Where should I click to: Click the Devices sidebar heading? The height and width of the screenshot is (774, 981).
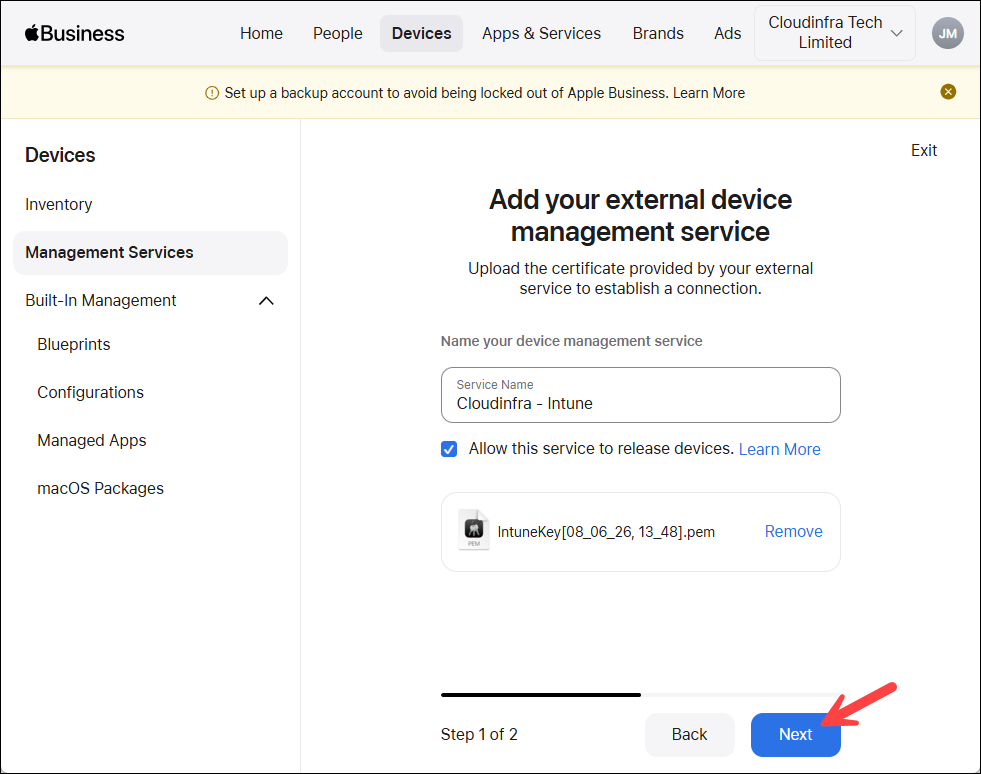[60, 155]
